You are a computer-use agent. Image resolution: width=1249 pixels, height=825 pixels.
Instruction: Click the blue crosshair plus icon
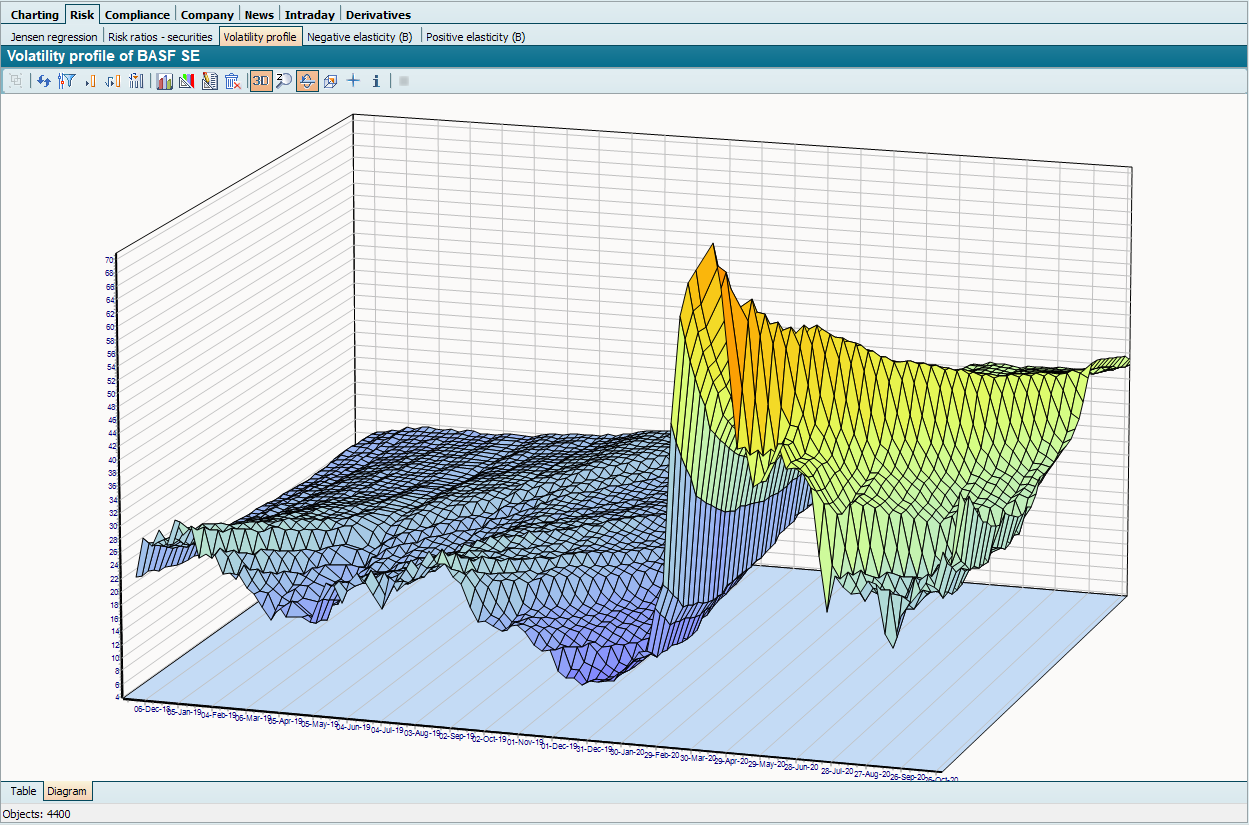pyautogui.click(x=353, y=81)
